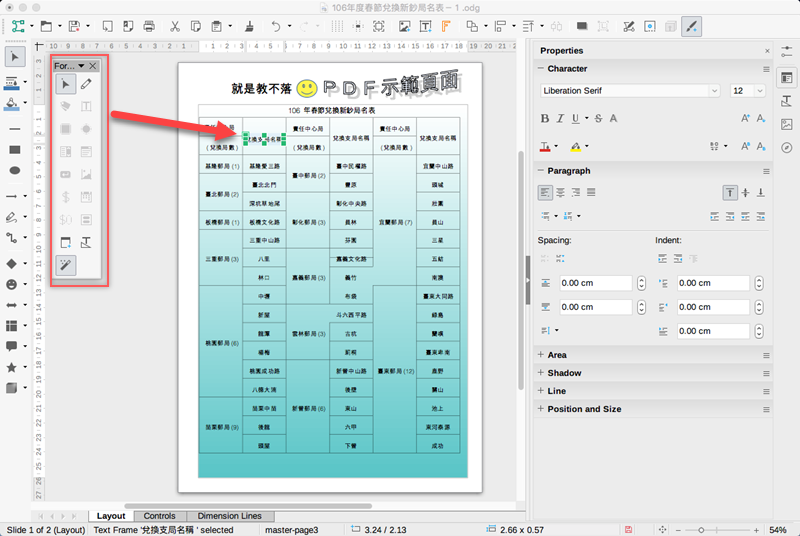The width and height of the screenshot is (800, 536).
Task: Switch to the Controls layer tab
Action: coord(159,516)
